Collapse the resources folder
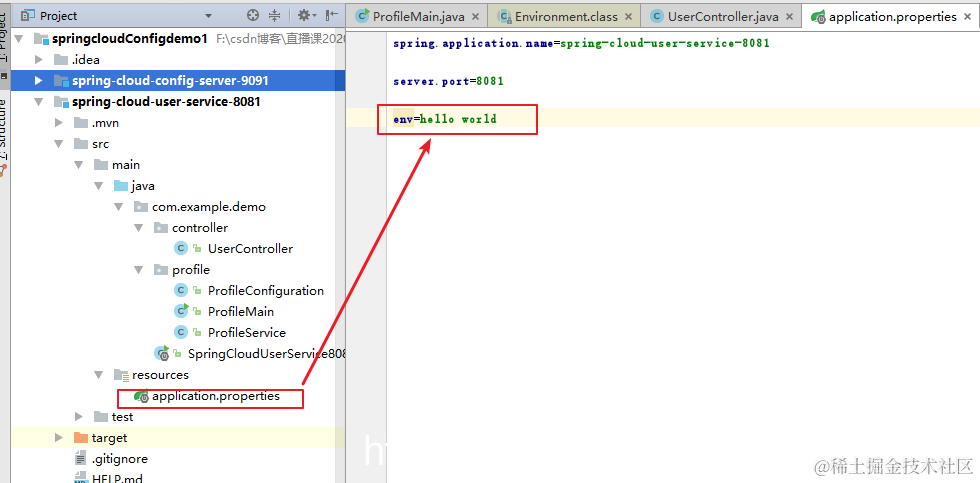This screenshot has height=483, width=980. pos(99,375)
